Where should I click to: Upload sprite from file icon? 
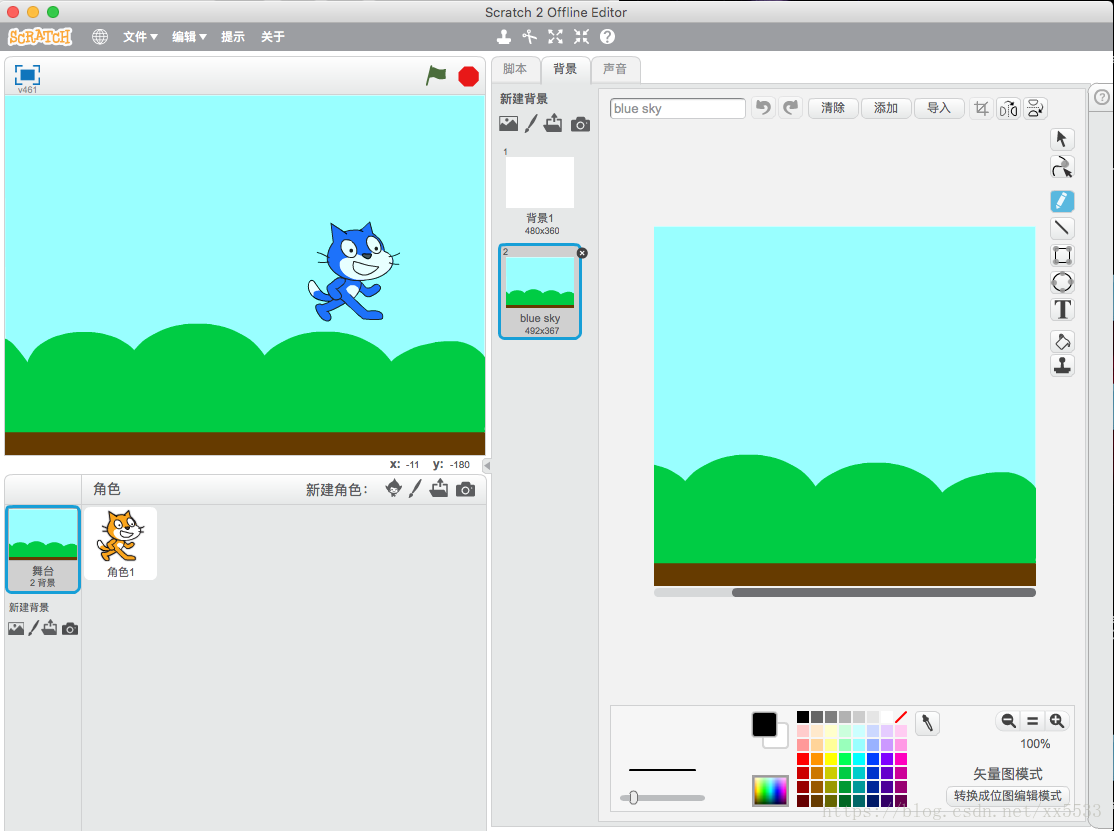pos(439,488)
